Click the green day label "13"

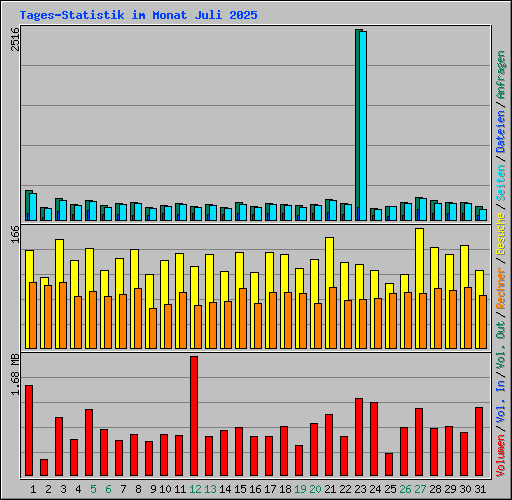210,489
